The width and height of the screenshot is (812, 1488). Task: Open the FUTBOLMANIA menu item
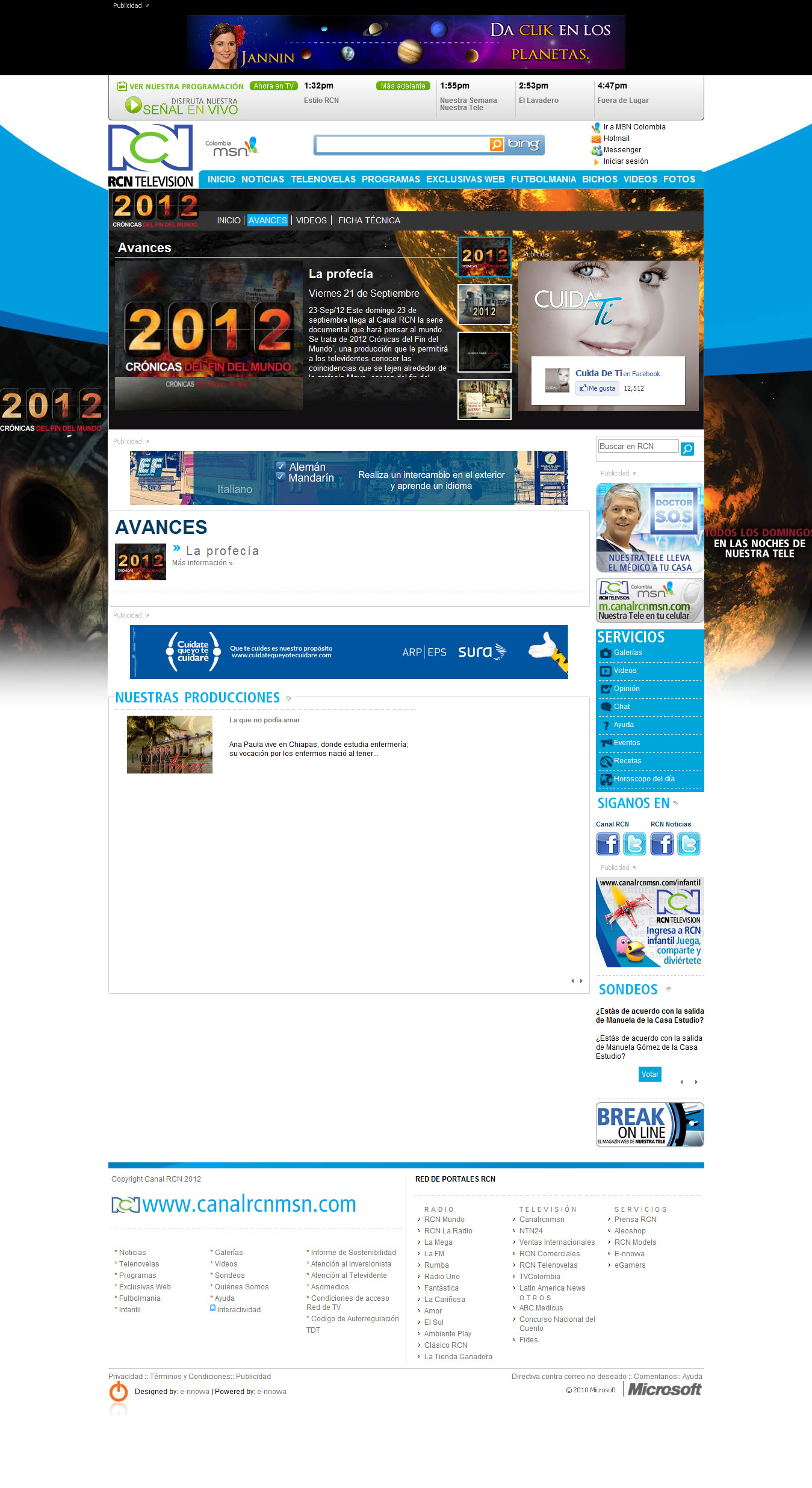tap(544, 179)
